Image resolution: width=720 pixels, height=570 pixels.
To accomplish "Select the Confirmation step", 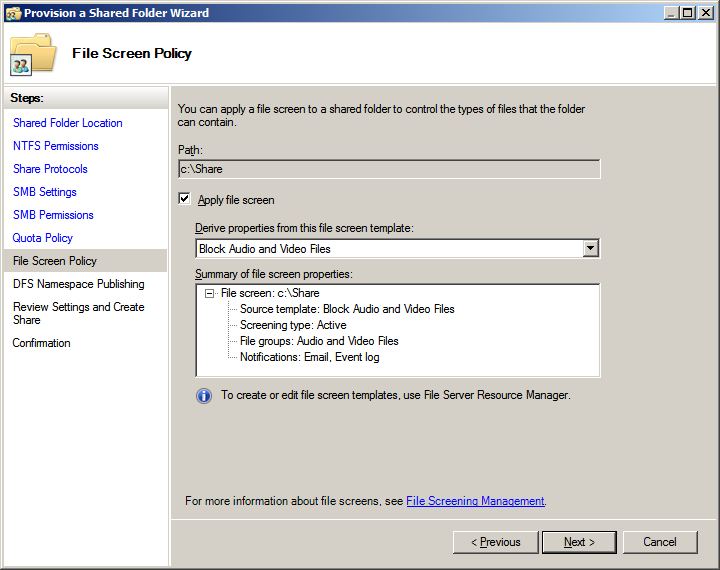I will tap(41, 343).
